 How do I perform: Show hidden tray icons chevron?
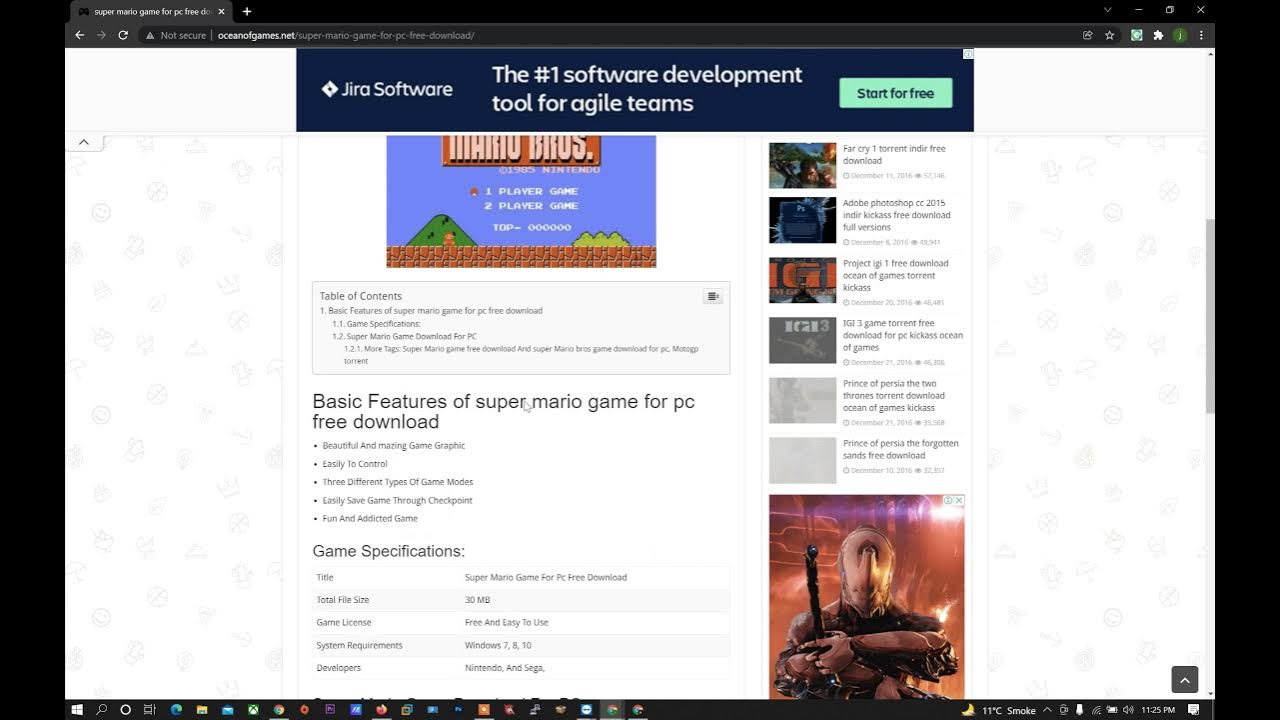[x=1047, y=710]
